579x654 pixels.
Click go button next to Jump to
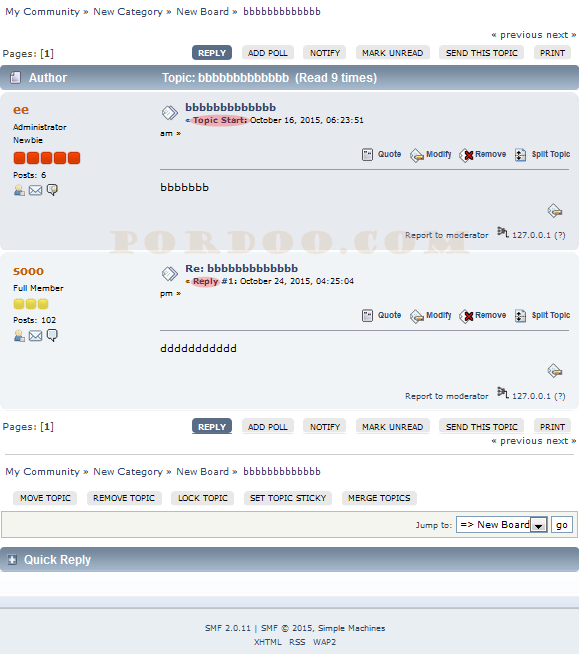tap(561, 525)
